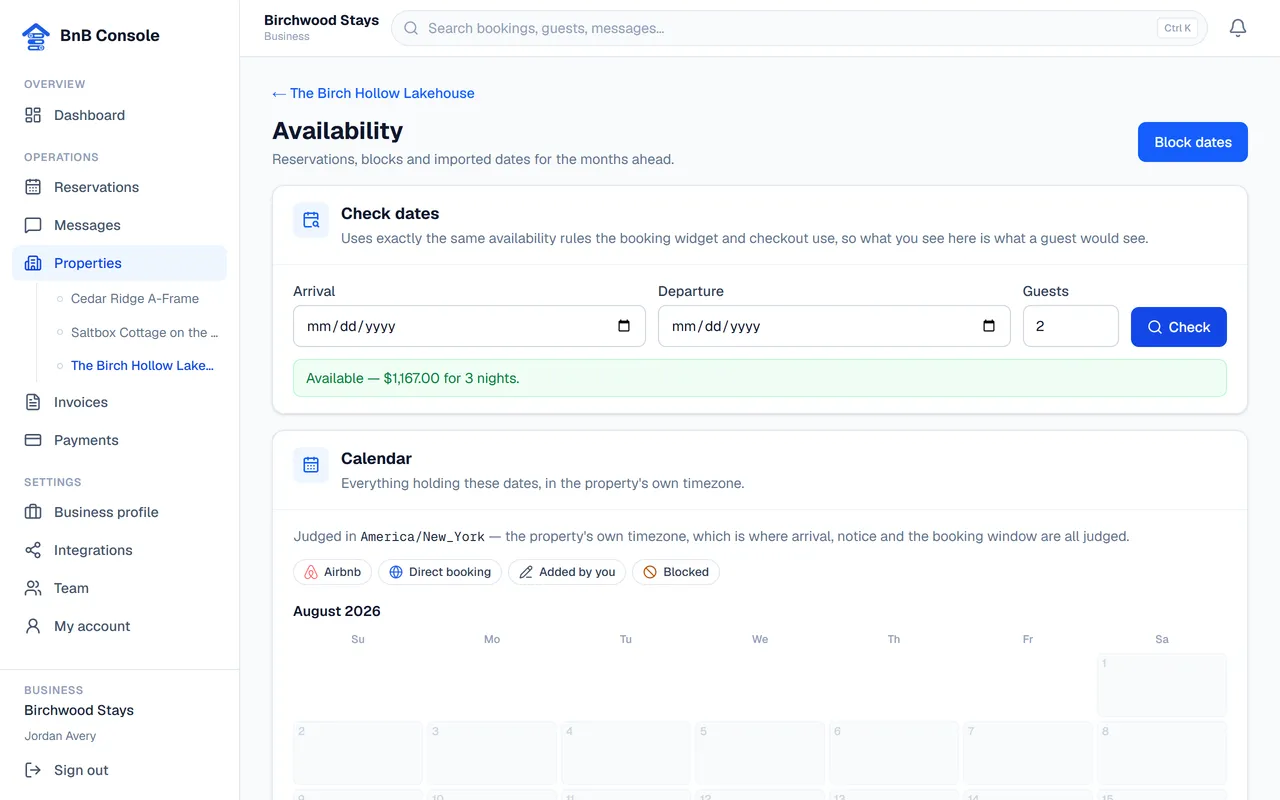
Task: Open Messages in sidebar
Action: click(x=120, y=225)
